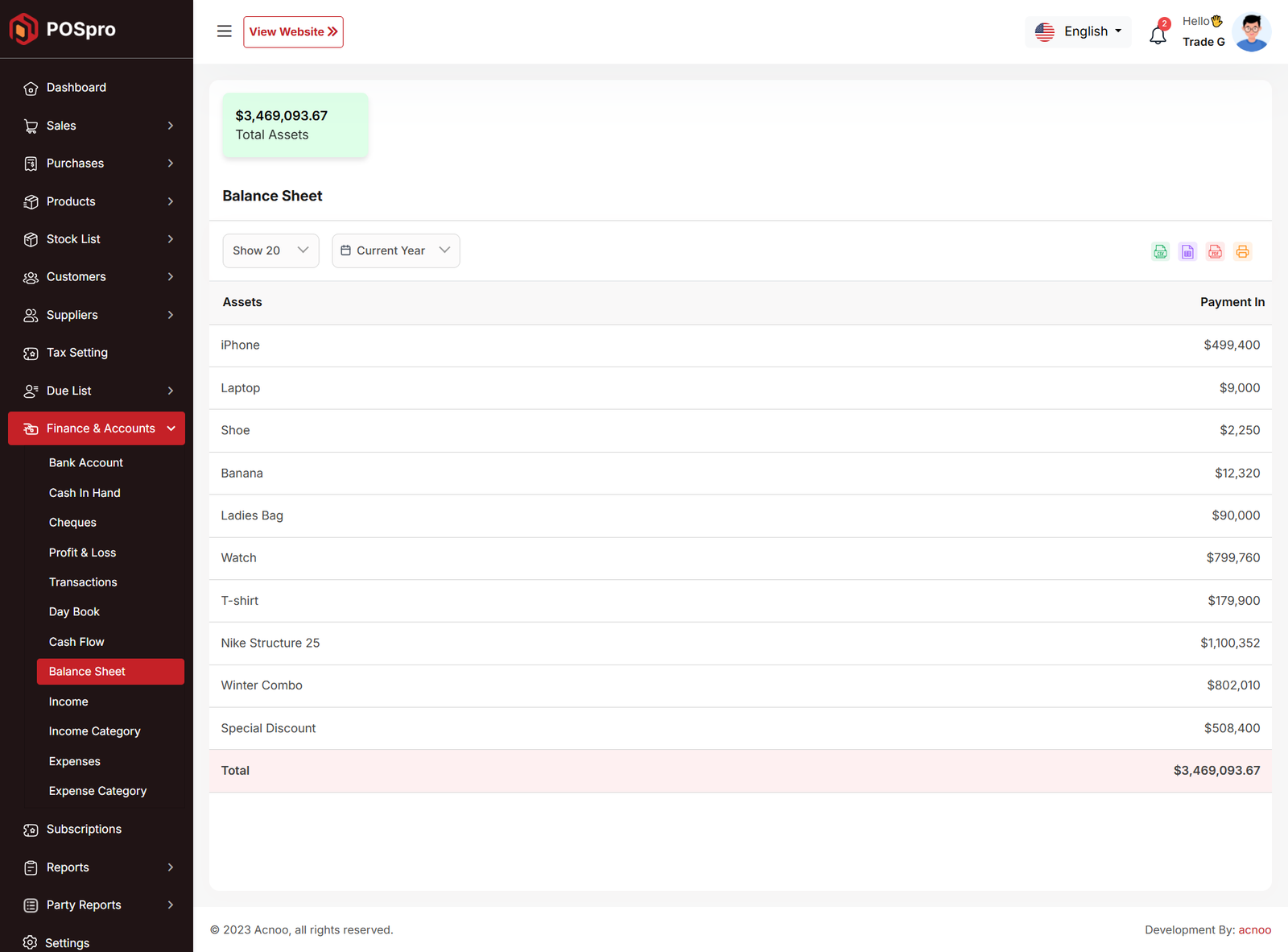Download balance sheet as PDF
Image resolution: width=1288 pixels, height=952 pixels.
point(1215,251)
